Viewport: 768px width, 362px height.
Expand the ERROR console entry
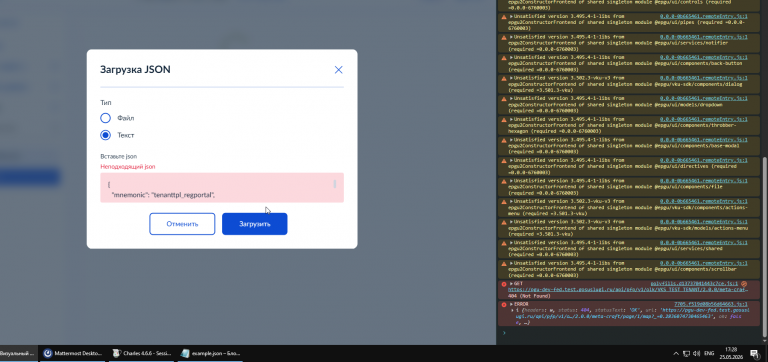511,304
